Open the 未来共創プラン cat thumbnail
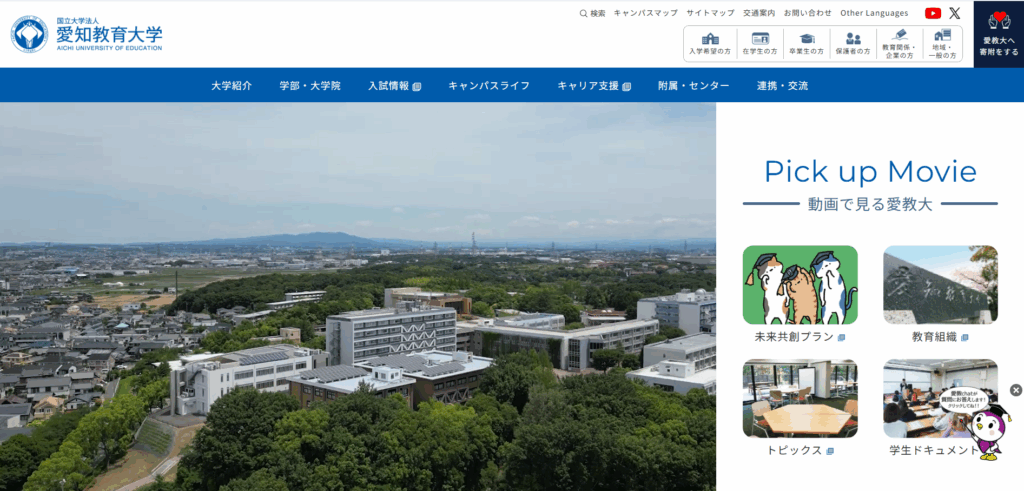The image size is (1024, 491). tap(799, 285)
